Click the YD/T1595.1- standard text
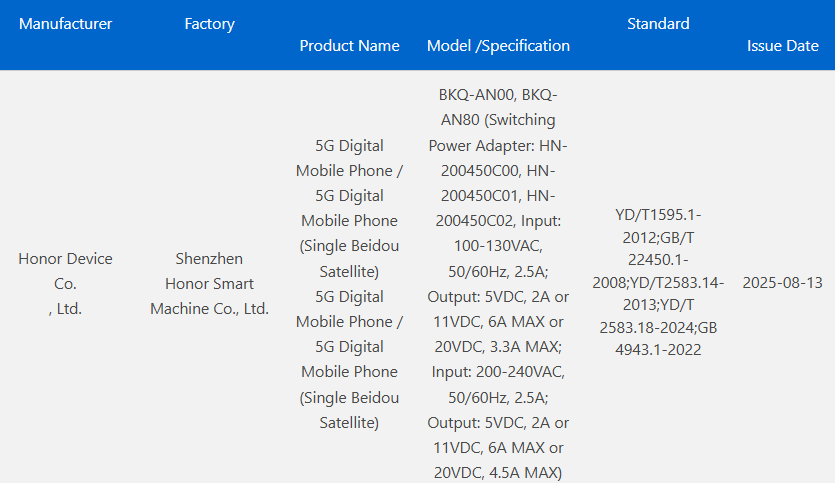 658,215
